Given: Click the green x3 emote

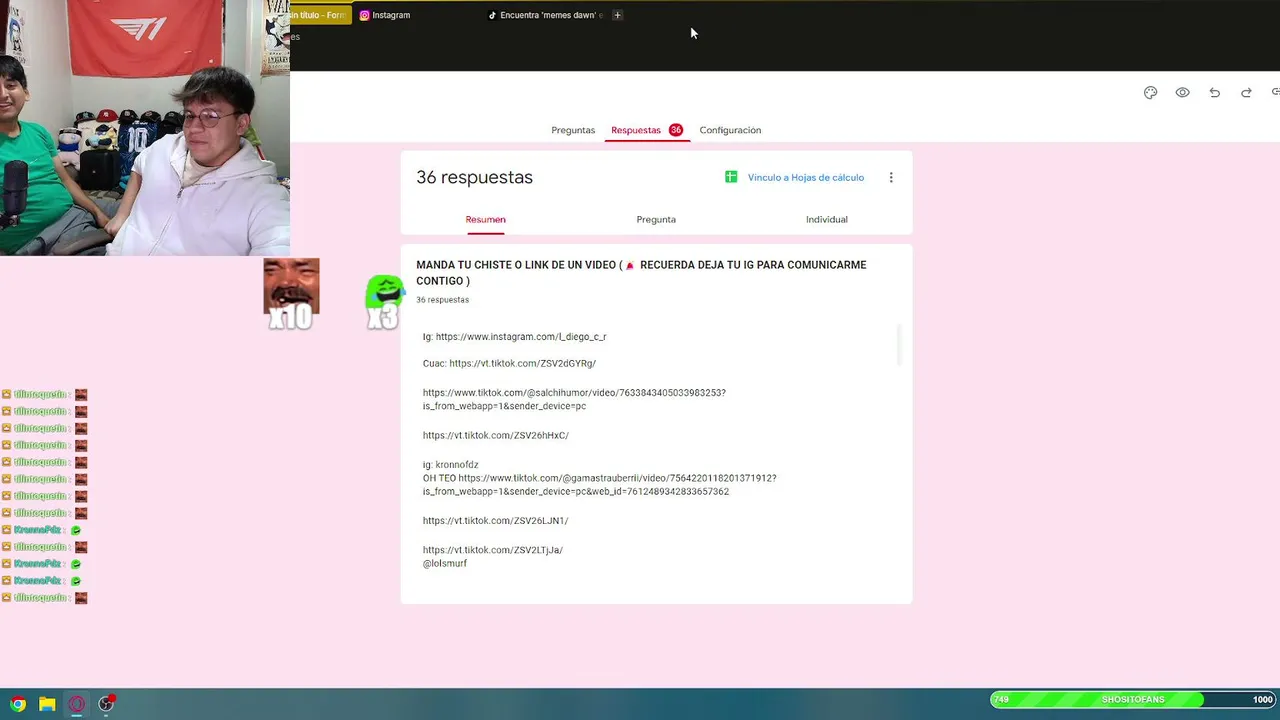Looking at the screenshot, I should [384, 301].
